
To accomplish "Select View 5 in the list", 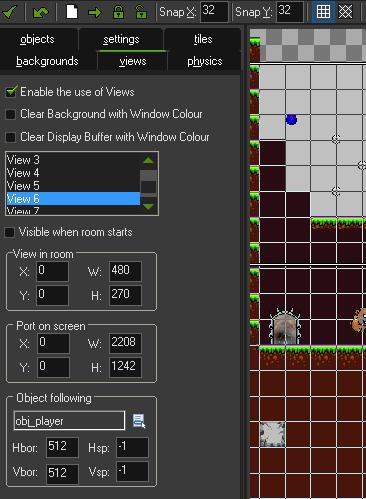I will click(x=73, y=186).
